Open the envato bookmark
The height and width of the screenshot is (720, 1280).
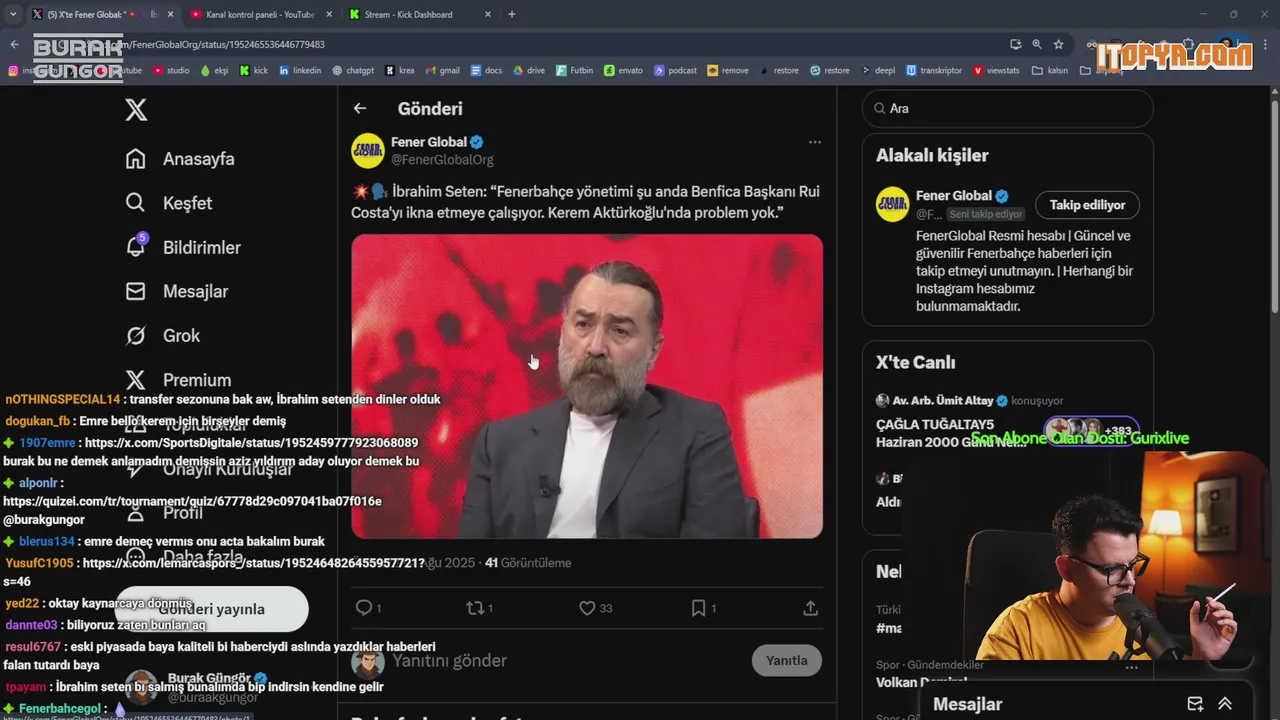pos(624,71)
